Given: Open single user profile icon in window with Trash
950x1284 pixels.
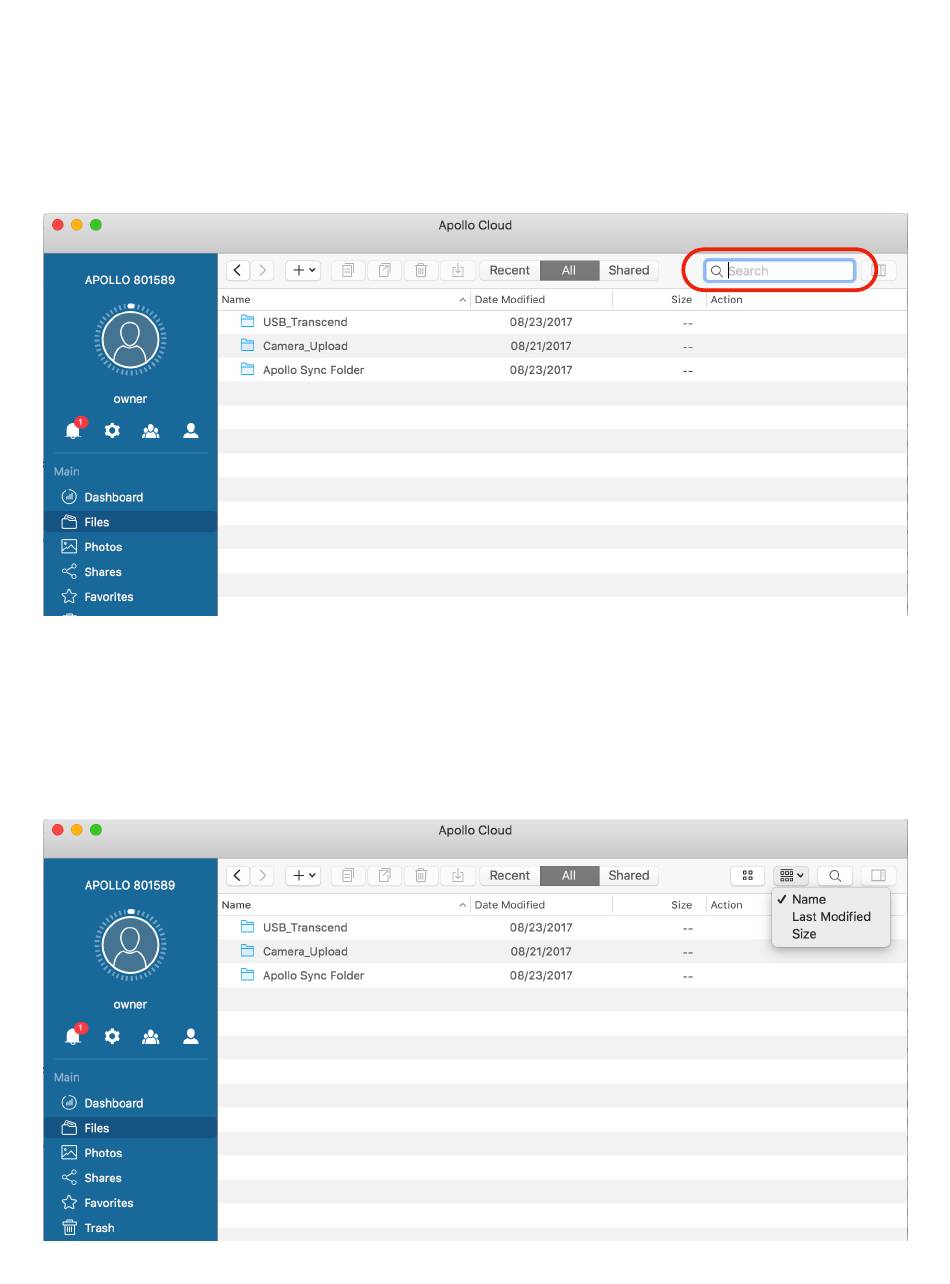Looking at the screenshot, I should 191,1037.
